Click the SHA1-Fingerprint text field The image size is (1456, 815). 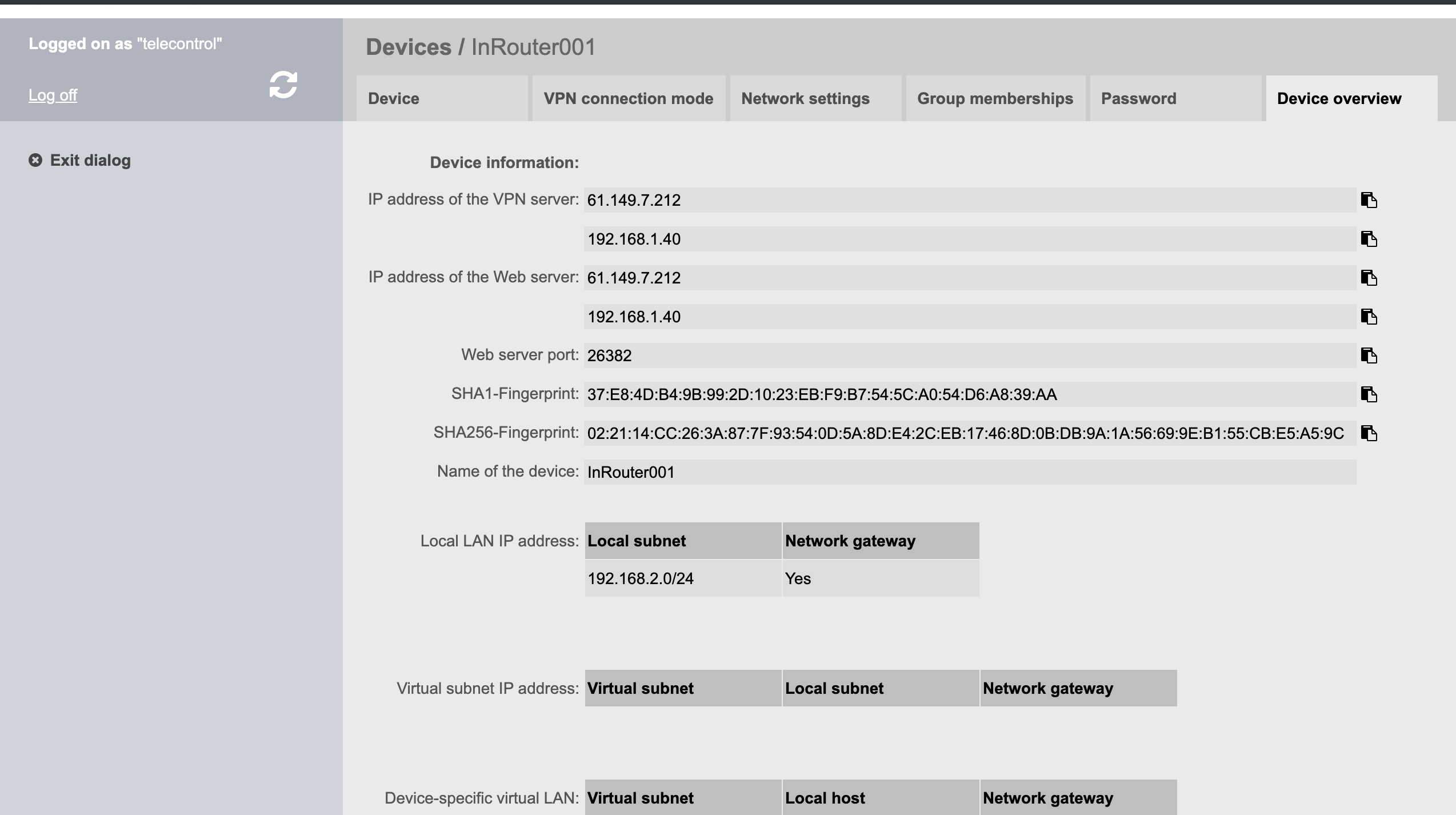[969, 394]
